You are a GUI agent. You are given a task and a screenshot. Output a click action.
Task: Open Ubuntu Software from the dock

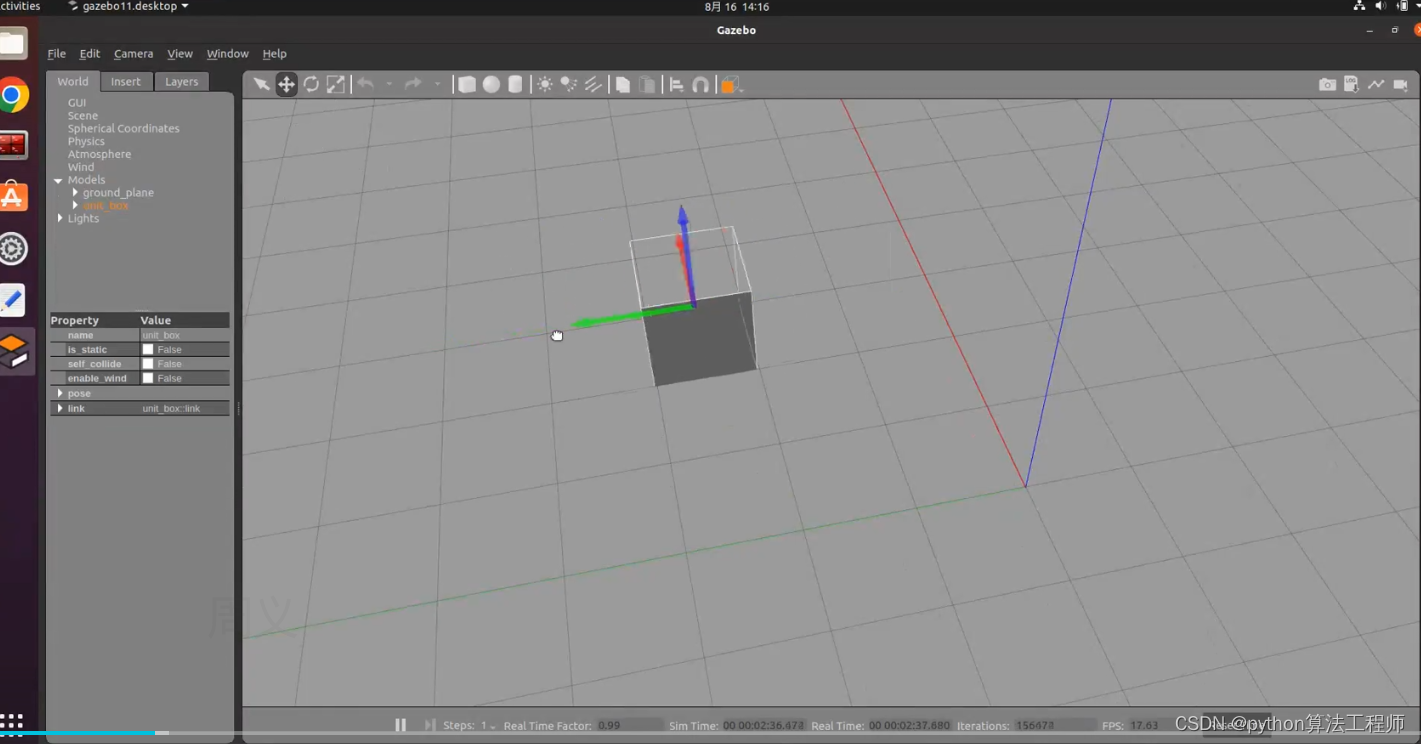tap(13, 197)
